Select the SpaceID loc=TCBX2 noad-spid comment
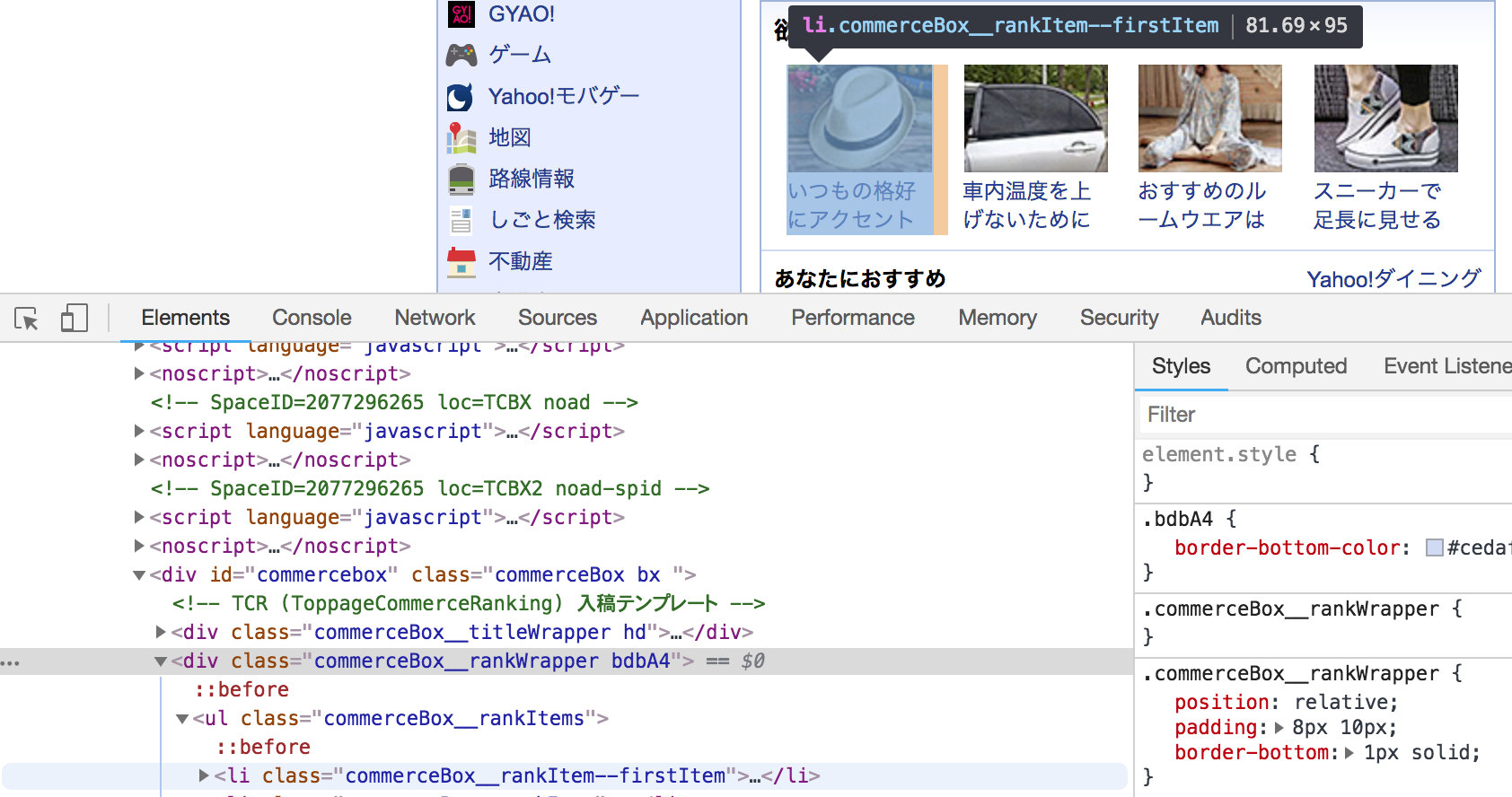This screenshot has height=797, width=1512. [430, 489]
